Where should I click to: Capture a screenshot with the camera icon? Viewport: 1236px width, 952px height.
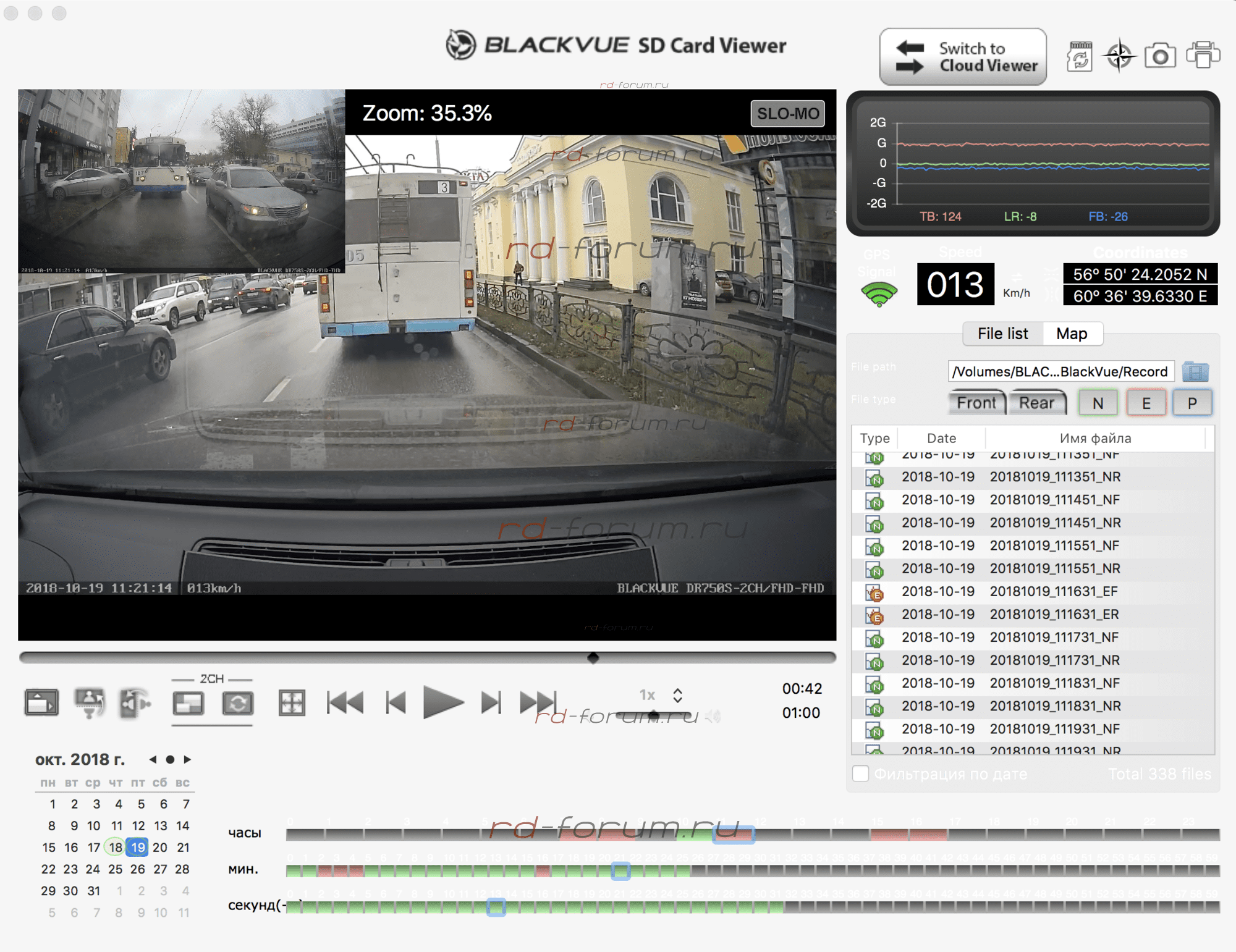pos(1159,56)
